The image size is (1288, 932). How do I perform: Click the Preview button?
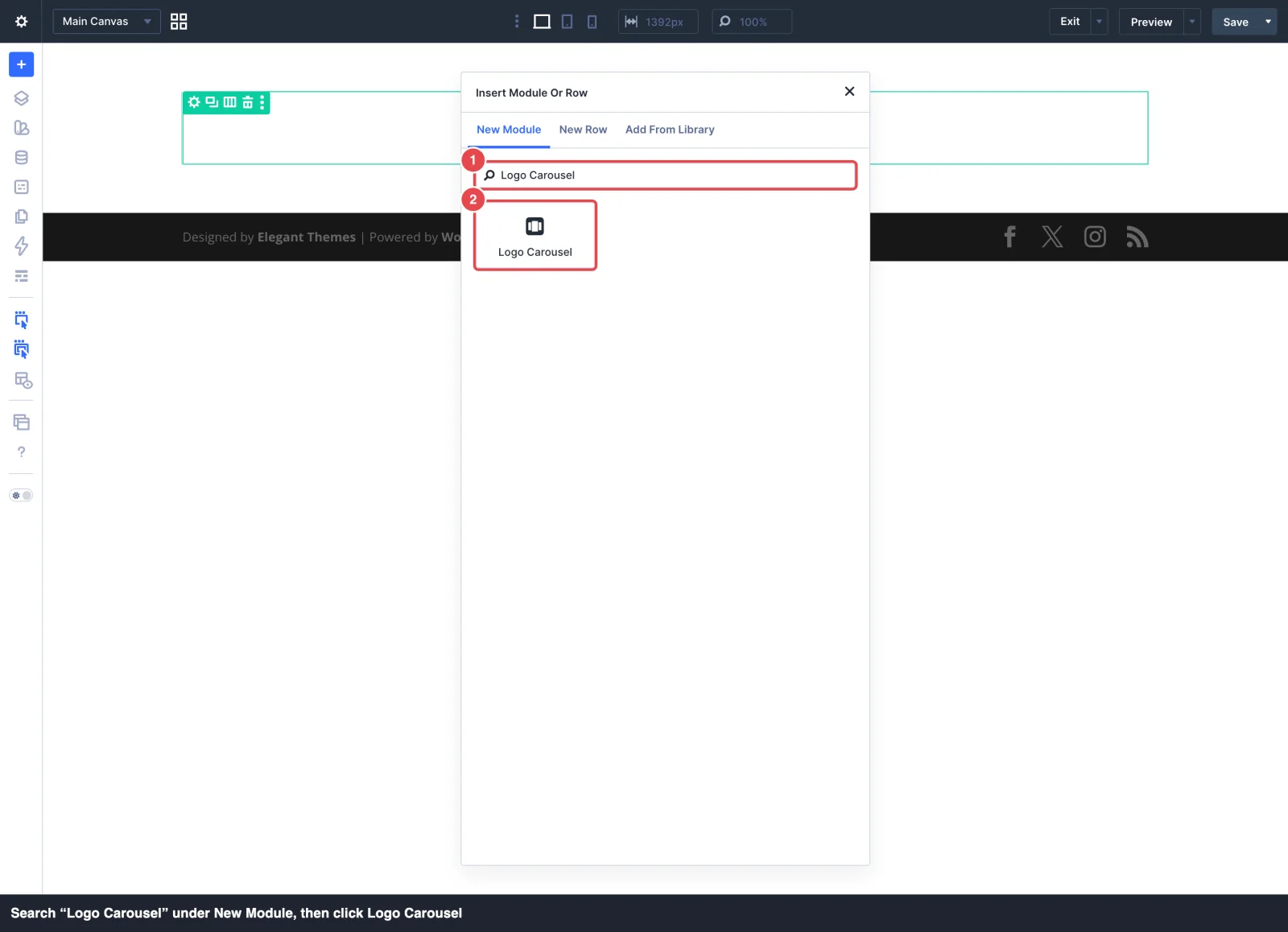1151,22
